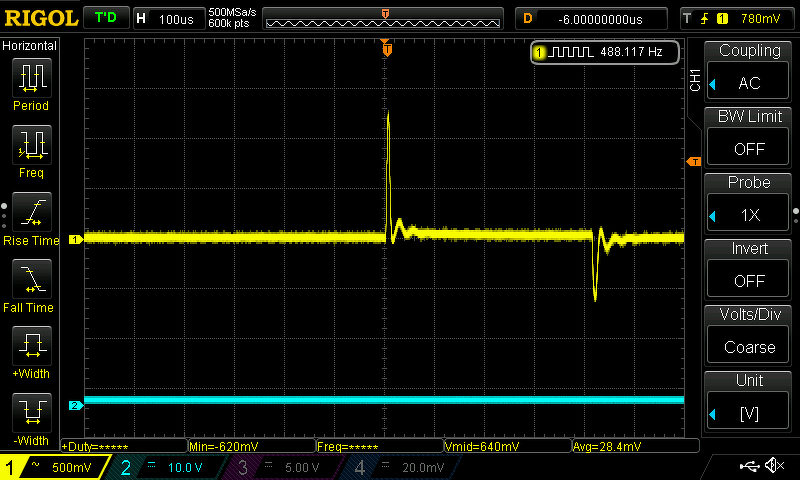This screenshot has width=800, height=480.
Task: Click the Min=-620mV measurement result
Action: 252,446
